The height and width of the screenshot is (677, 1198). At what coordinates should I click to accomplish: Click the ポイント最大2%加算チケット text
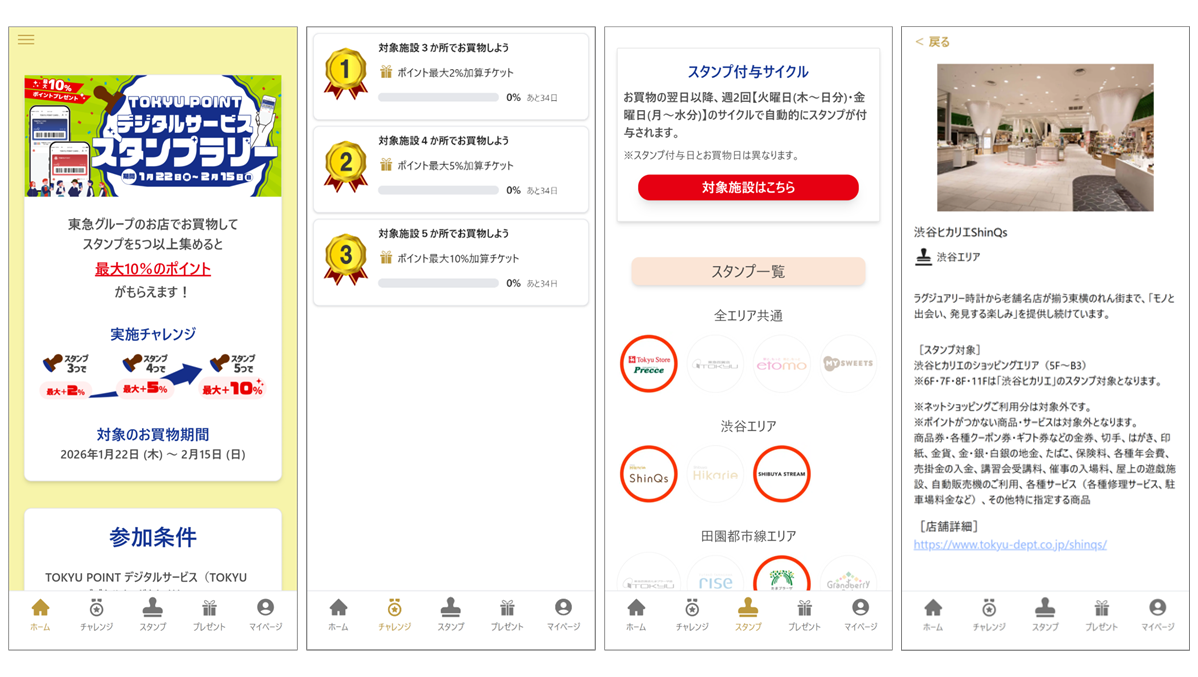point(455,73)
